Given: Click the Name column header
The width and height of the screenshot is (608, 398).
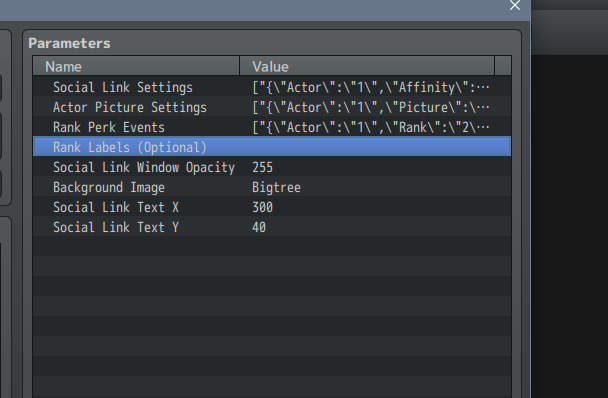Looking at the screenshot, I should tap(136, 66).
